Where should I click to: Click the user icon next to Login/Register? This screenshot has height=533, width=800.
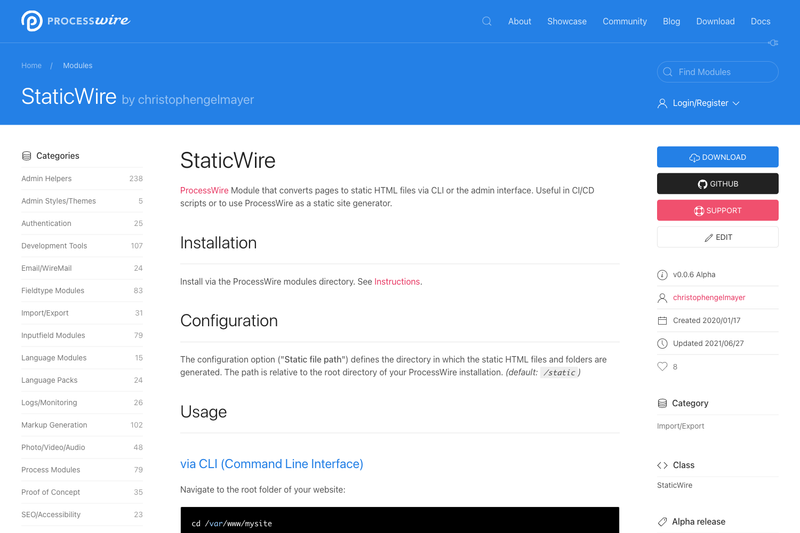point(662,103)
